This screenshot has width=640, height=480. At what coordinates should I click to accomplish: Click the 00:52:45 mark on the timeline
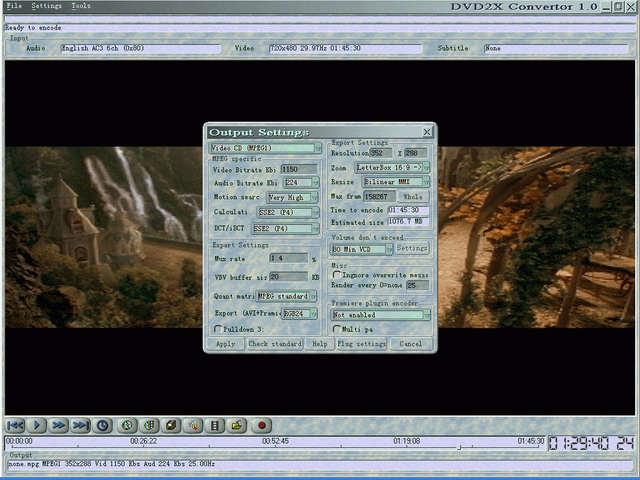(x=275, y=441)
